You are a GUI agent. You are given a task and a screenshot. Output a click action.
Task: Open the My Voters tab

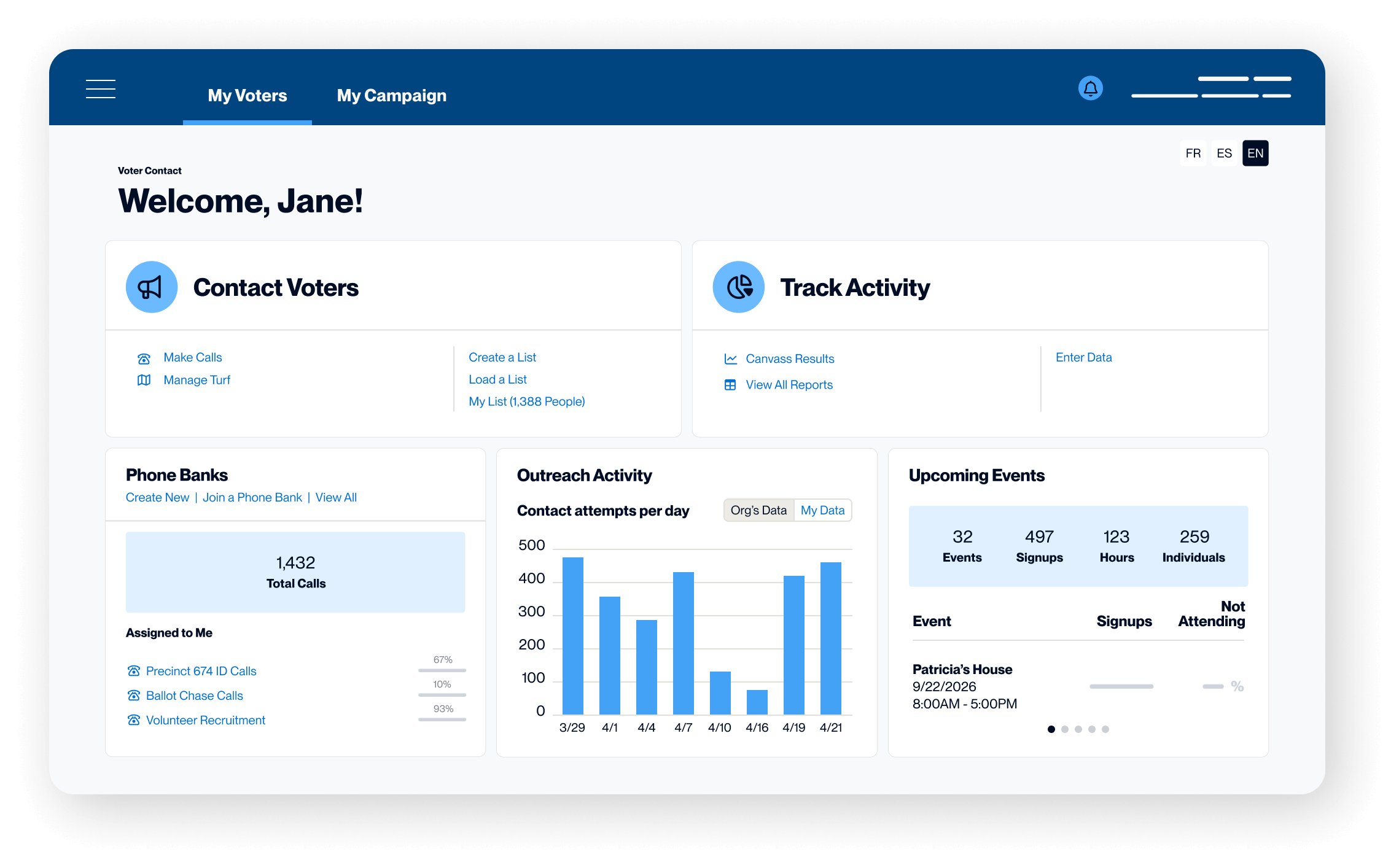coord(247,96)
